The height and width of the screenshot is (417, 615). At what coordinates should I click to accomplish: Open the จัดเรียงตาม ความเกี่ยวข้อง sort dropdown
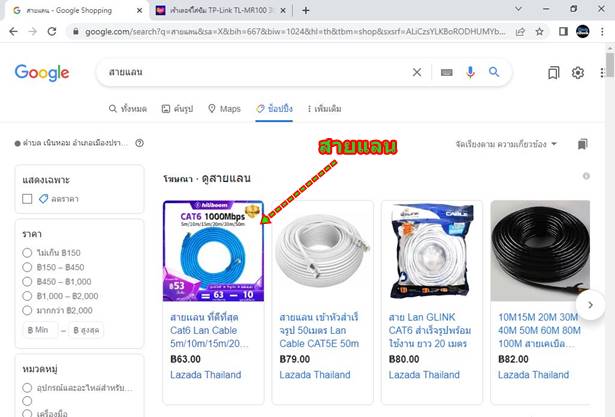[506, 144]
